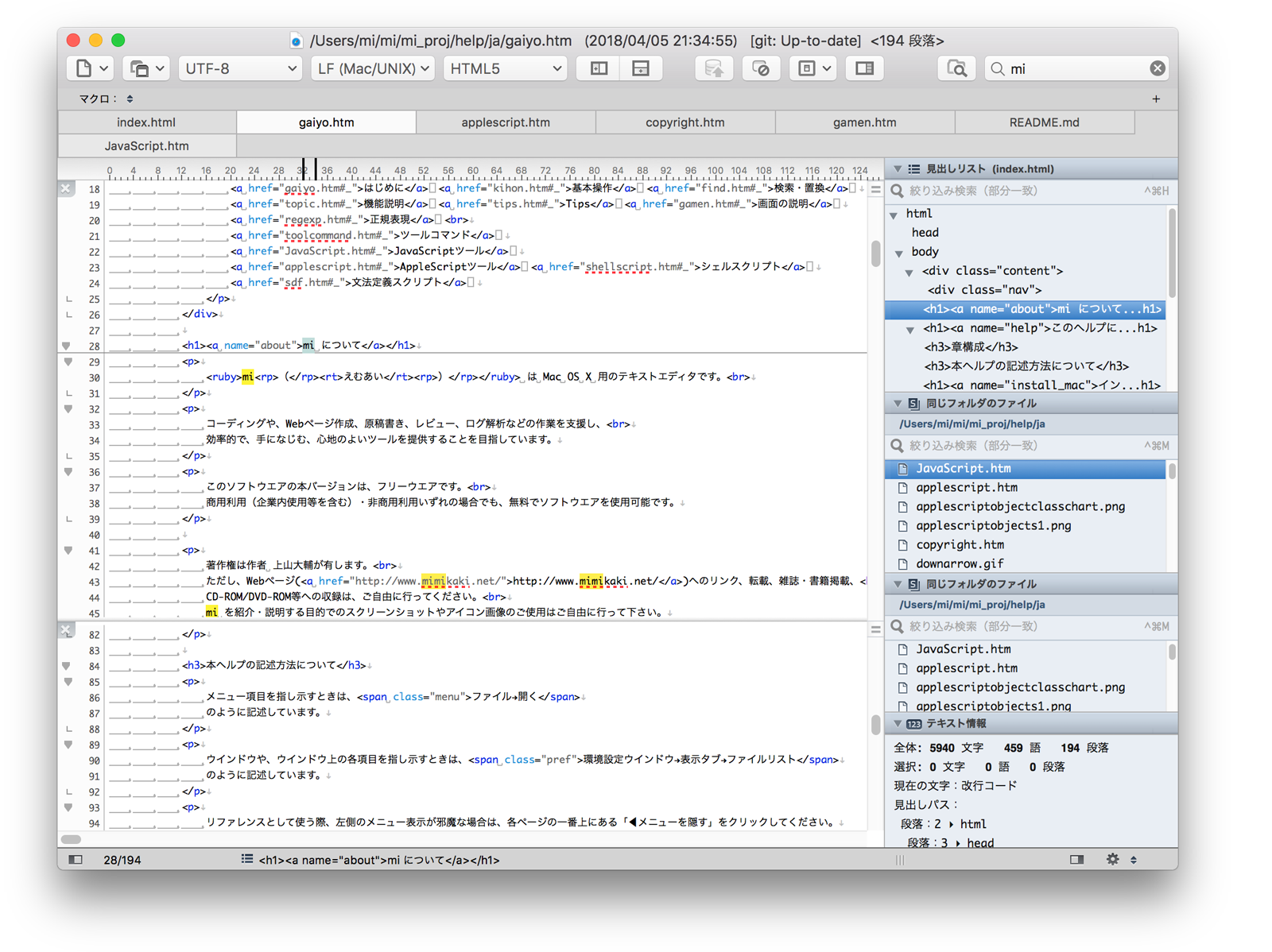Close the lower split editor pane
The image size is (1272, 952).
click(x=66, y=630)
